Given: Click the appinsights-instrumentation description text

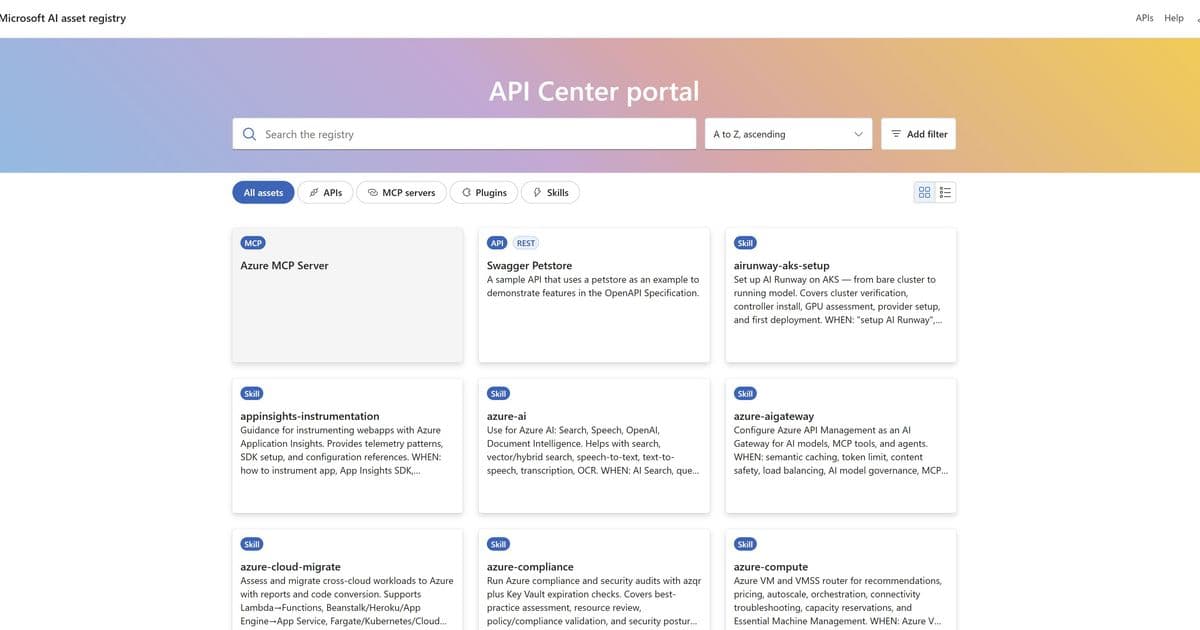Looking at the screenshot, I should (341, 450).
